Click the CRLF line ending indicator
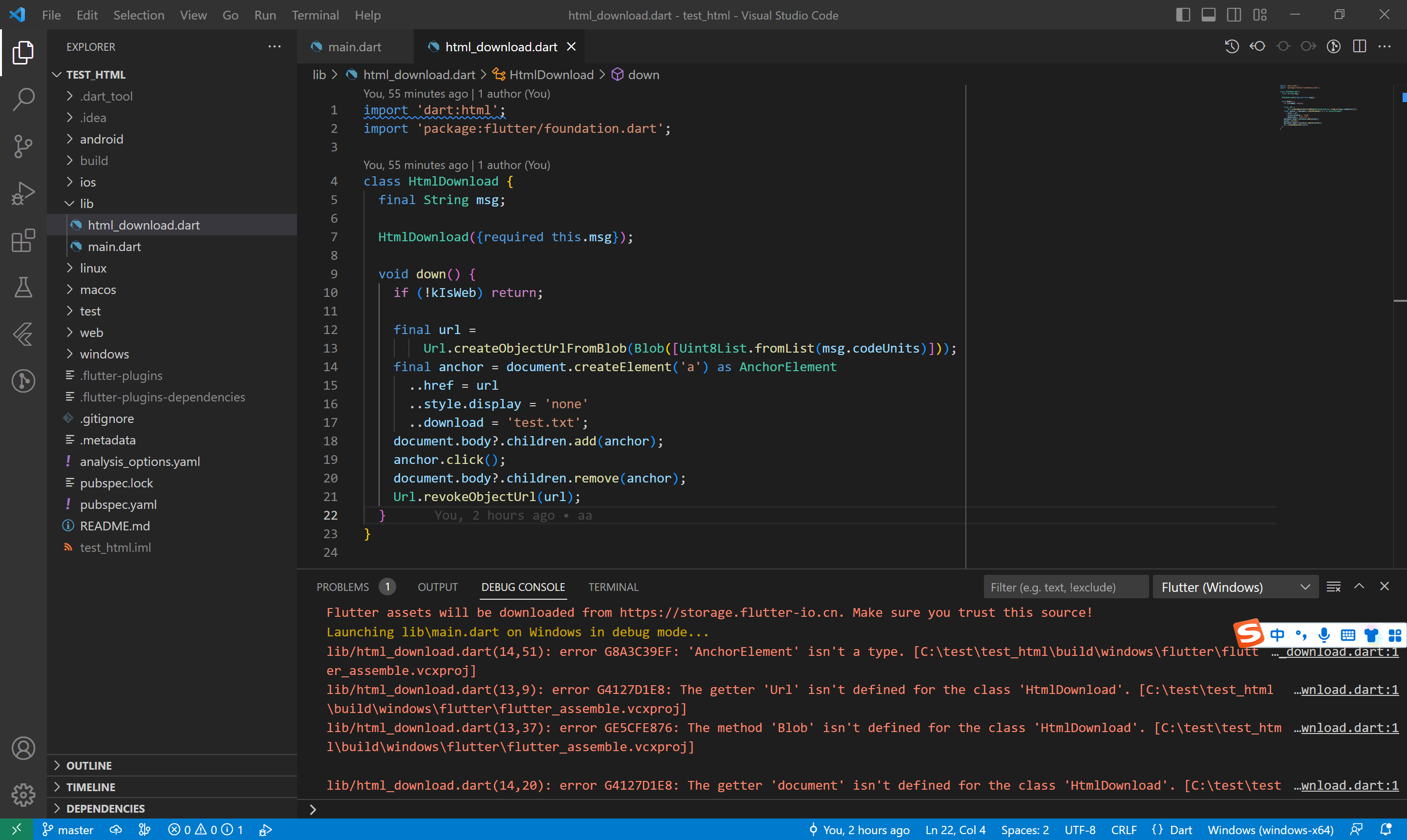The height and width of the screenshot is (840, 1407). [1123, 830]
